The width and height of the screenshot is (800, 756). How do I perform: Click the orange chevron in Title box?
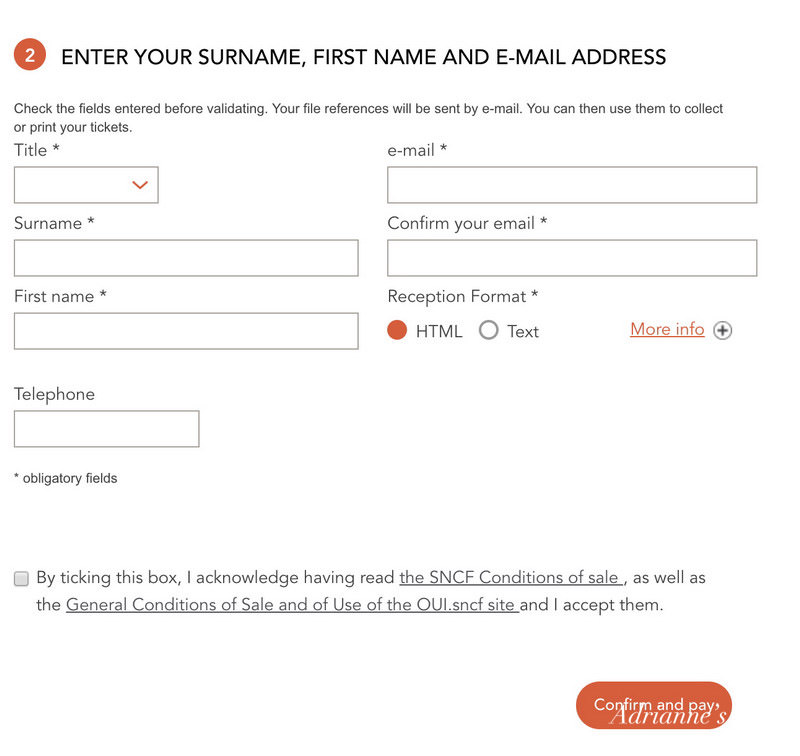140,185
